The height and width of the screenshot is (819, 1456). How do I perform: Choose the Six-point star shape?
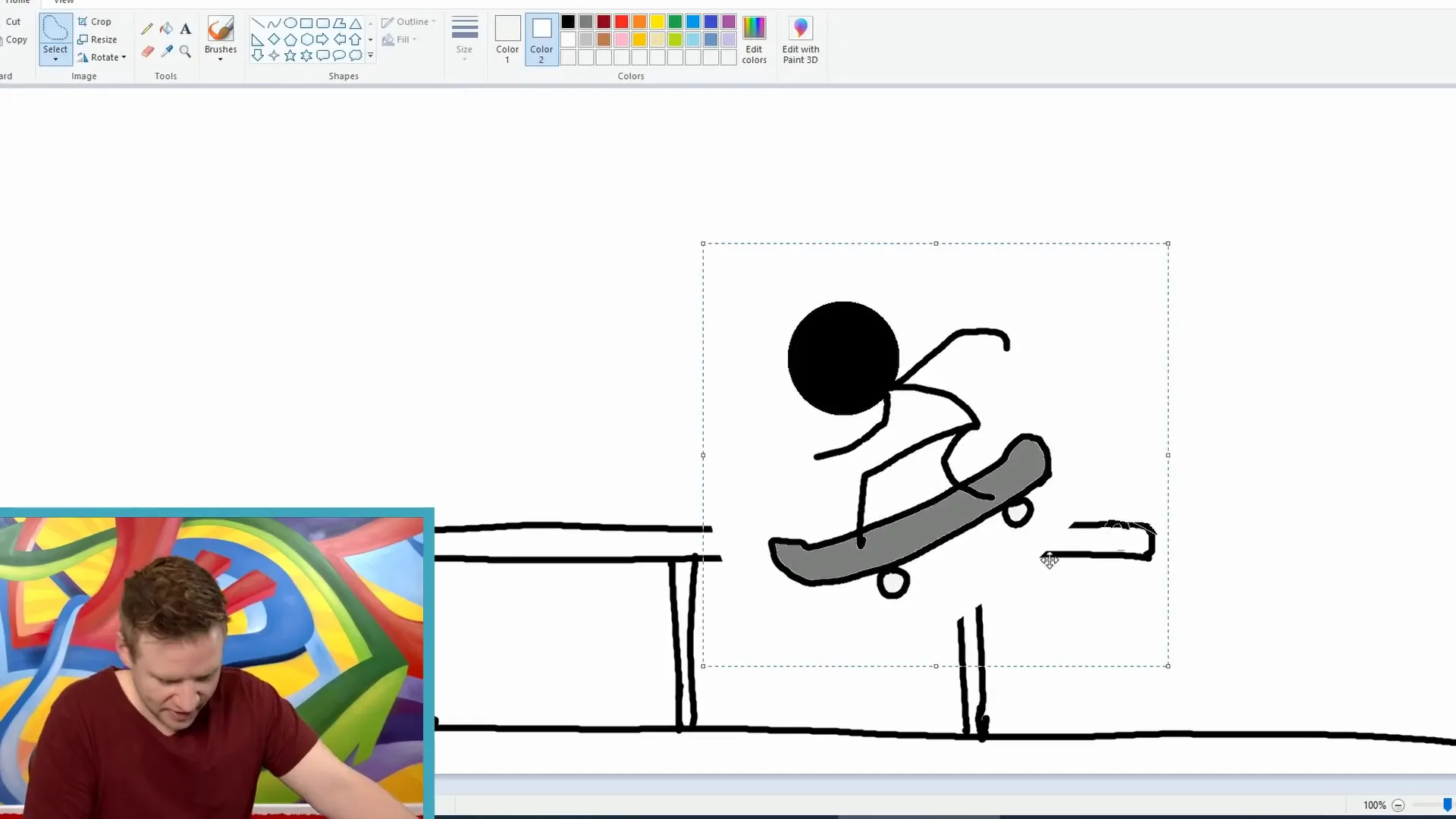pos(306,55)
